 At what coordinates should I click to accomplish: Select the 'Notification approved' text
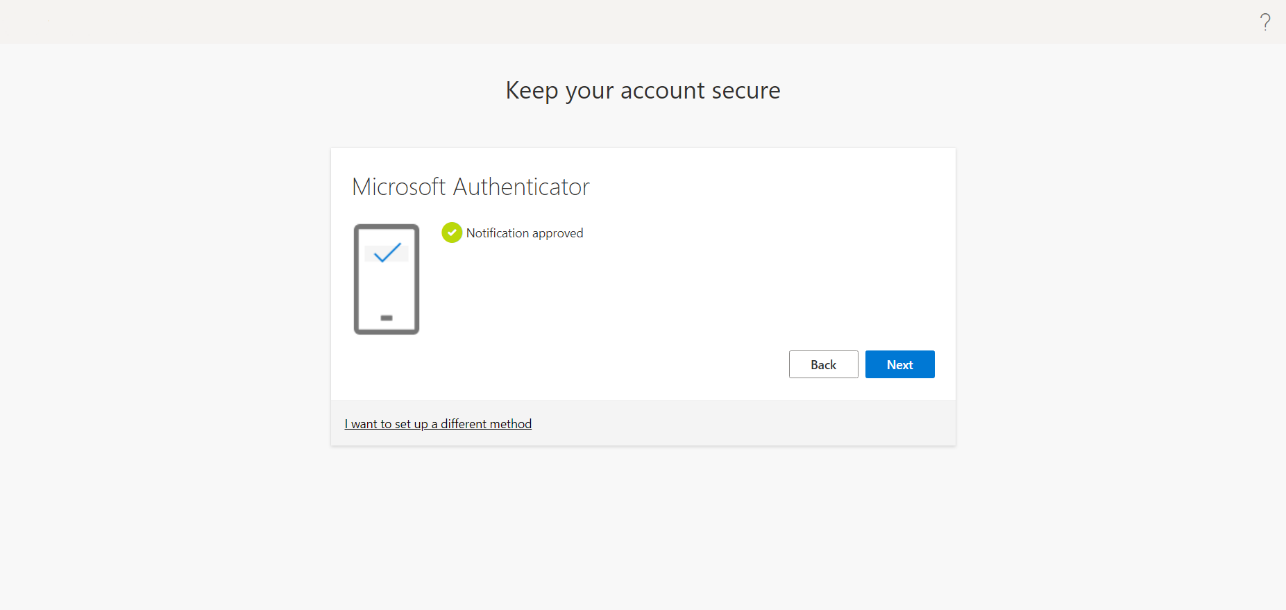(x=524, y=233)
